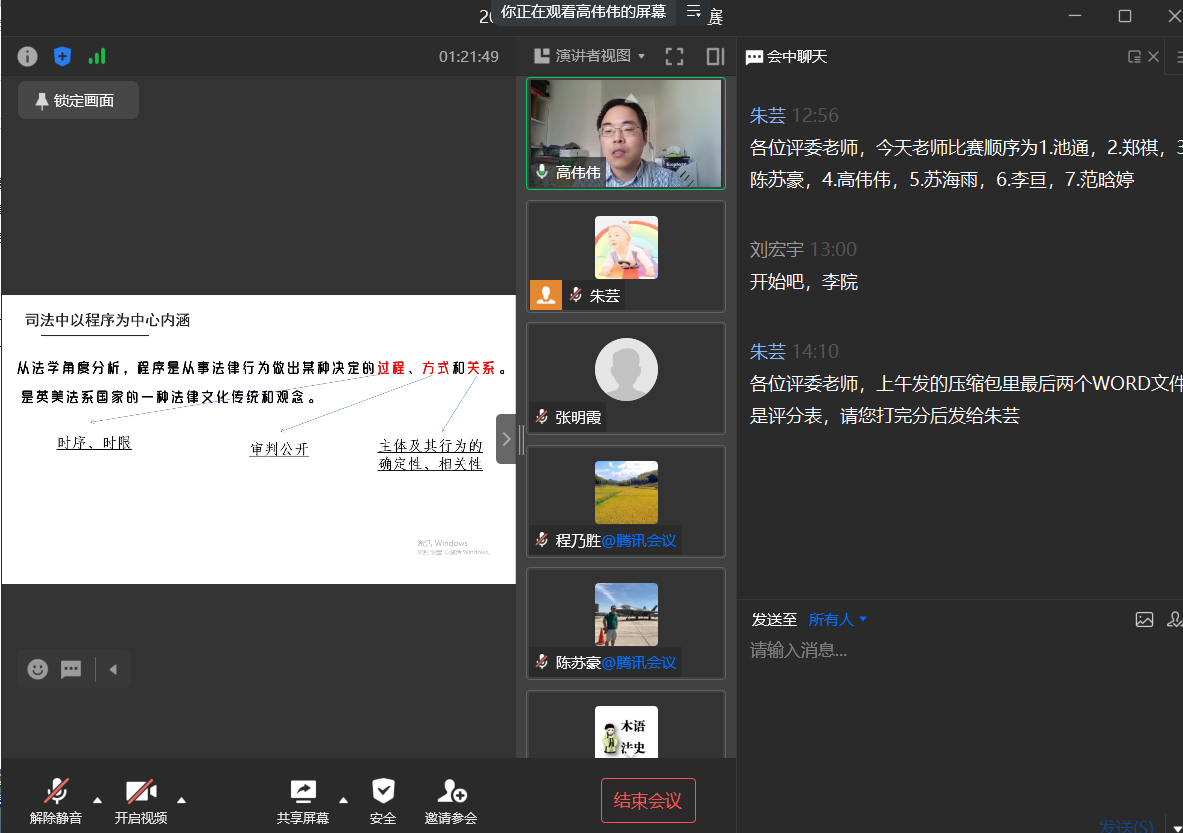Click the meeting info icon

click(x=27, y=56)
